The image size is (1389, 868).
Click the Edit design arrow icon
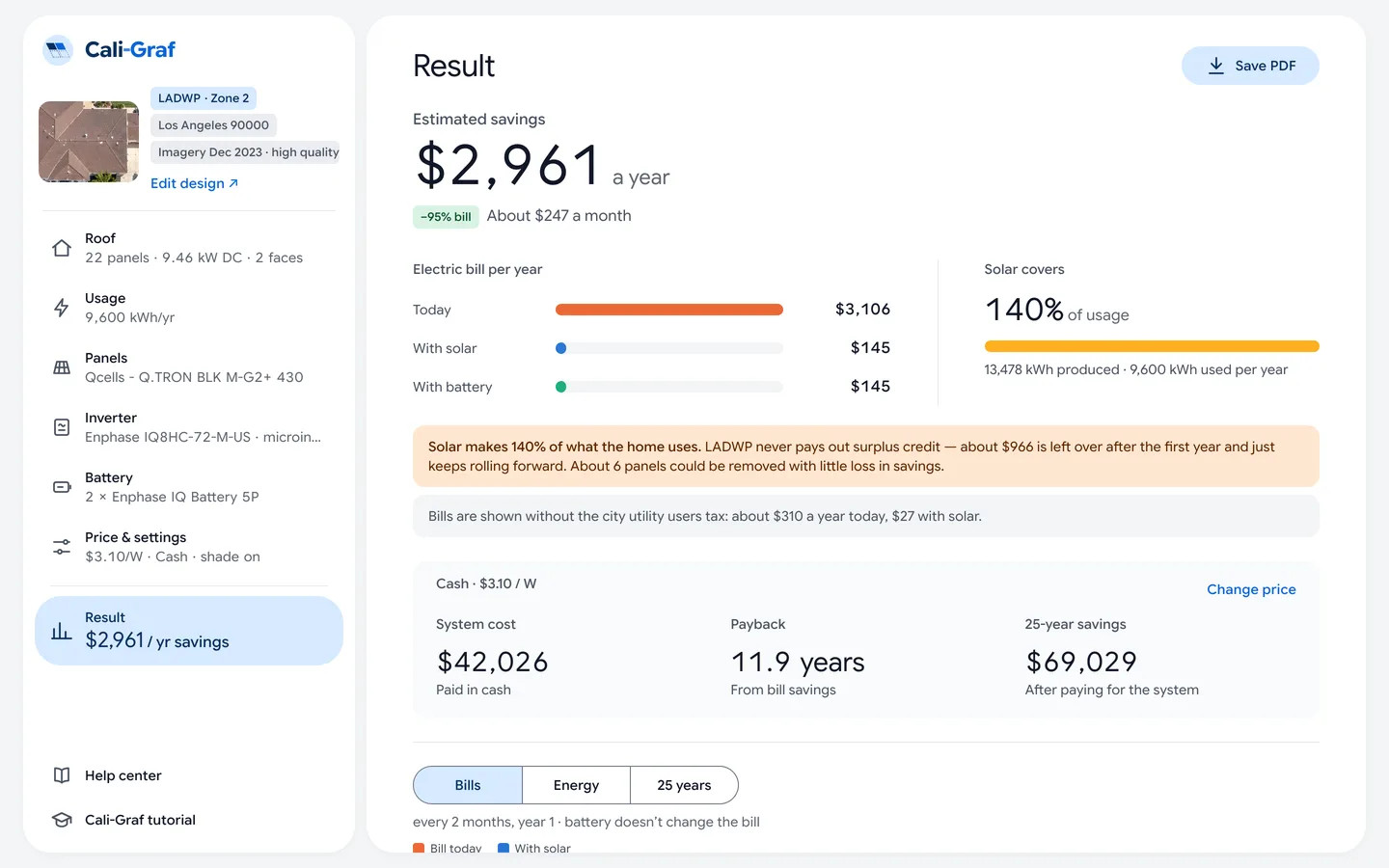click(233, 183)
